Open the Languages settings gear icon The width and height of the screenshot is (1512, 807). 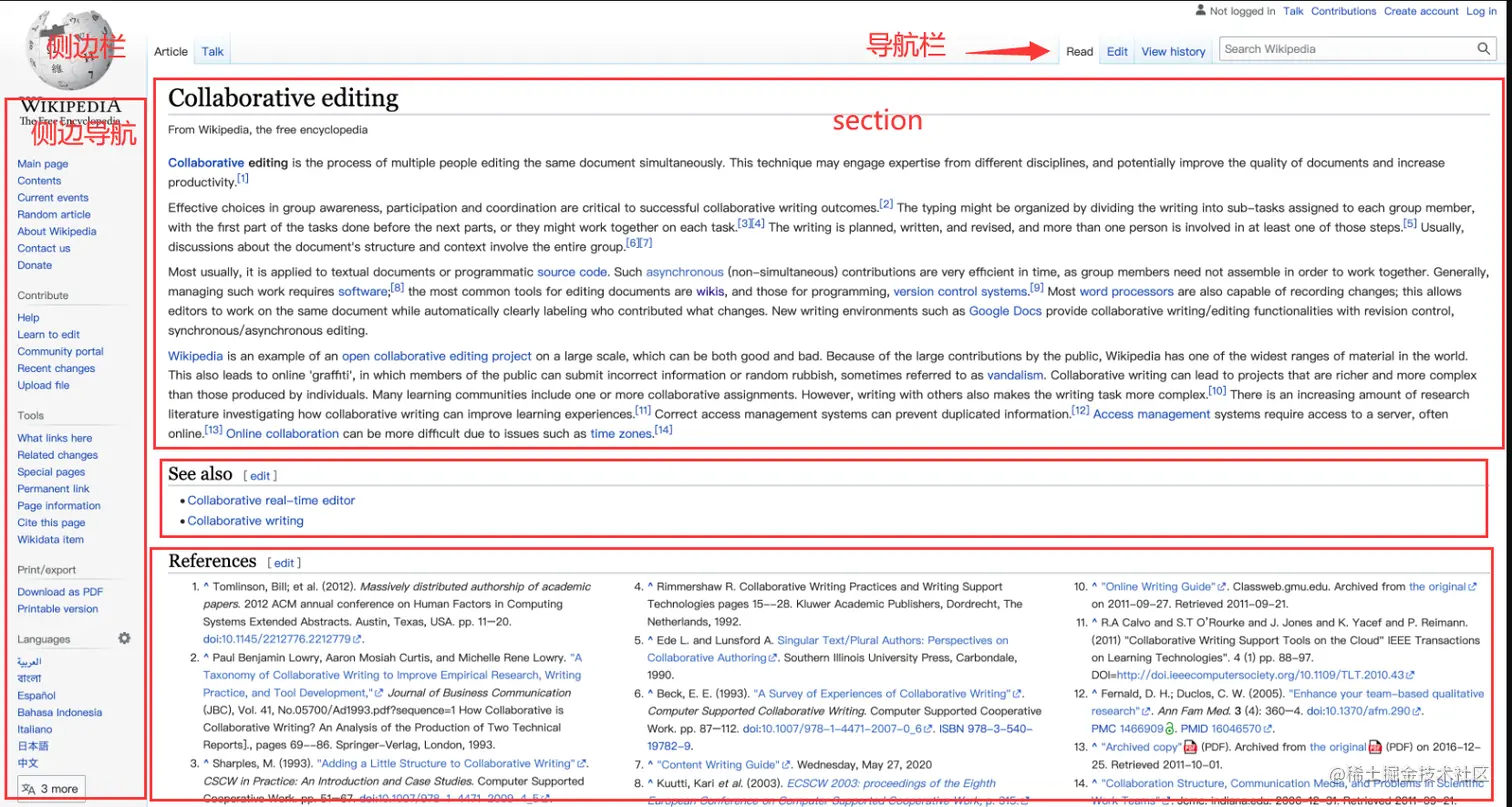pos(124,638)
